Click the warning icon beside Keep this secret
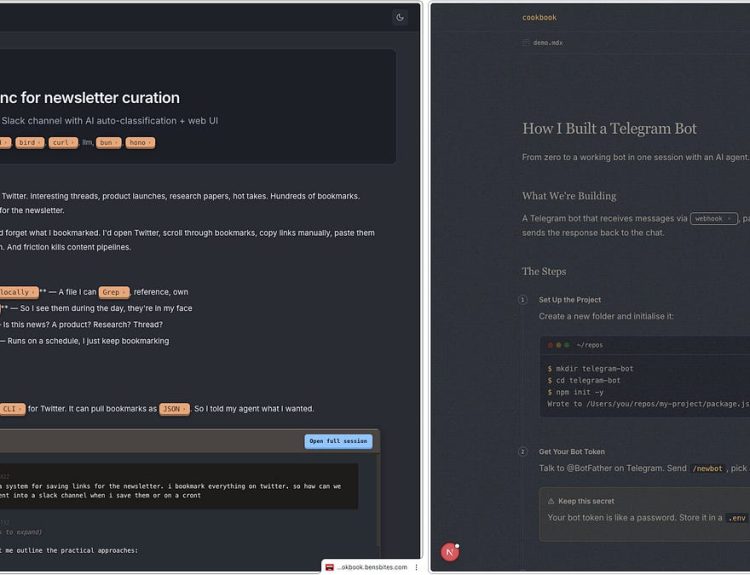Viewport: 750px width, 575px height. pyautogui.click(x=550, y=501)
